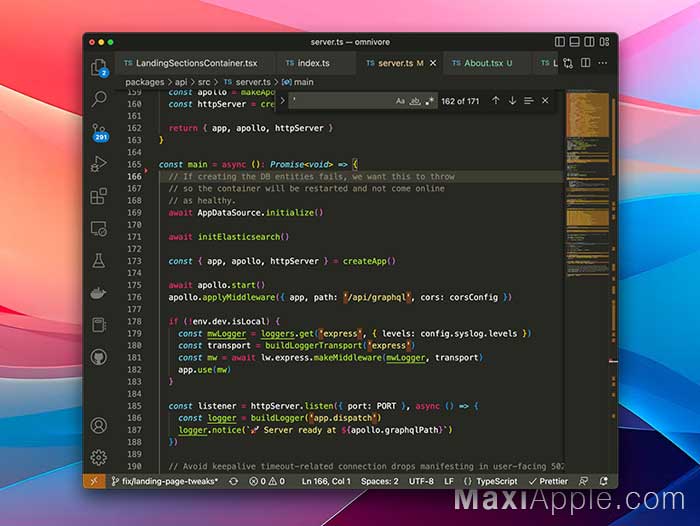Synchronize changes from the status bar
This screenshot has height=526, width=700.
point(233,481)
